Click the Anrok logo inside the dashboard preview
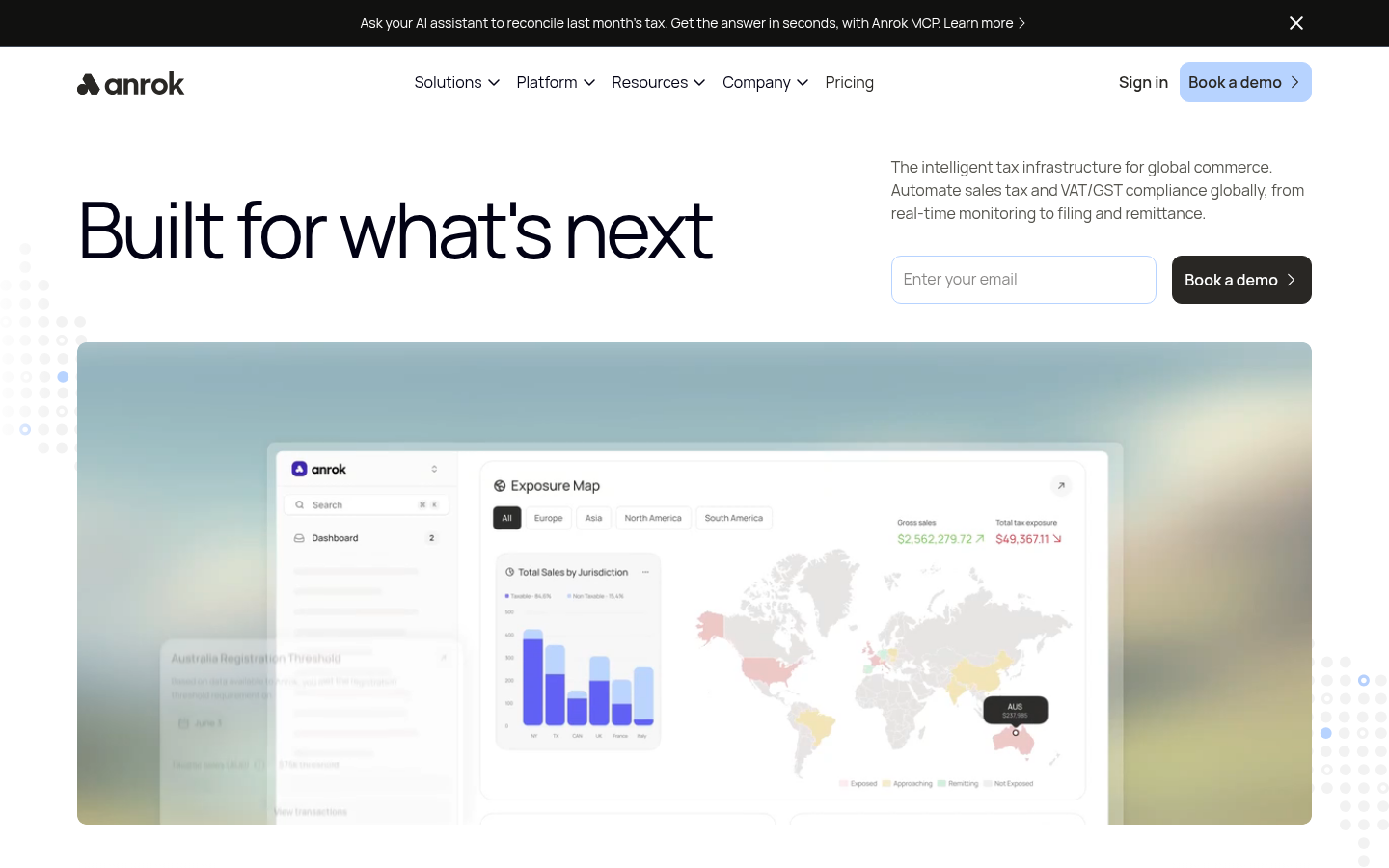Image resolution: width=1389 pixels, height=868 pixels. (319, 469)
